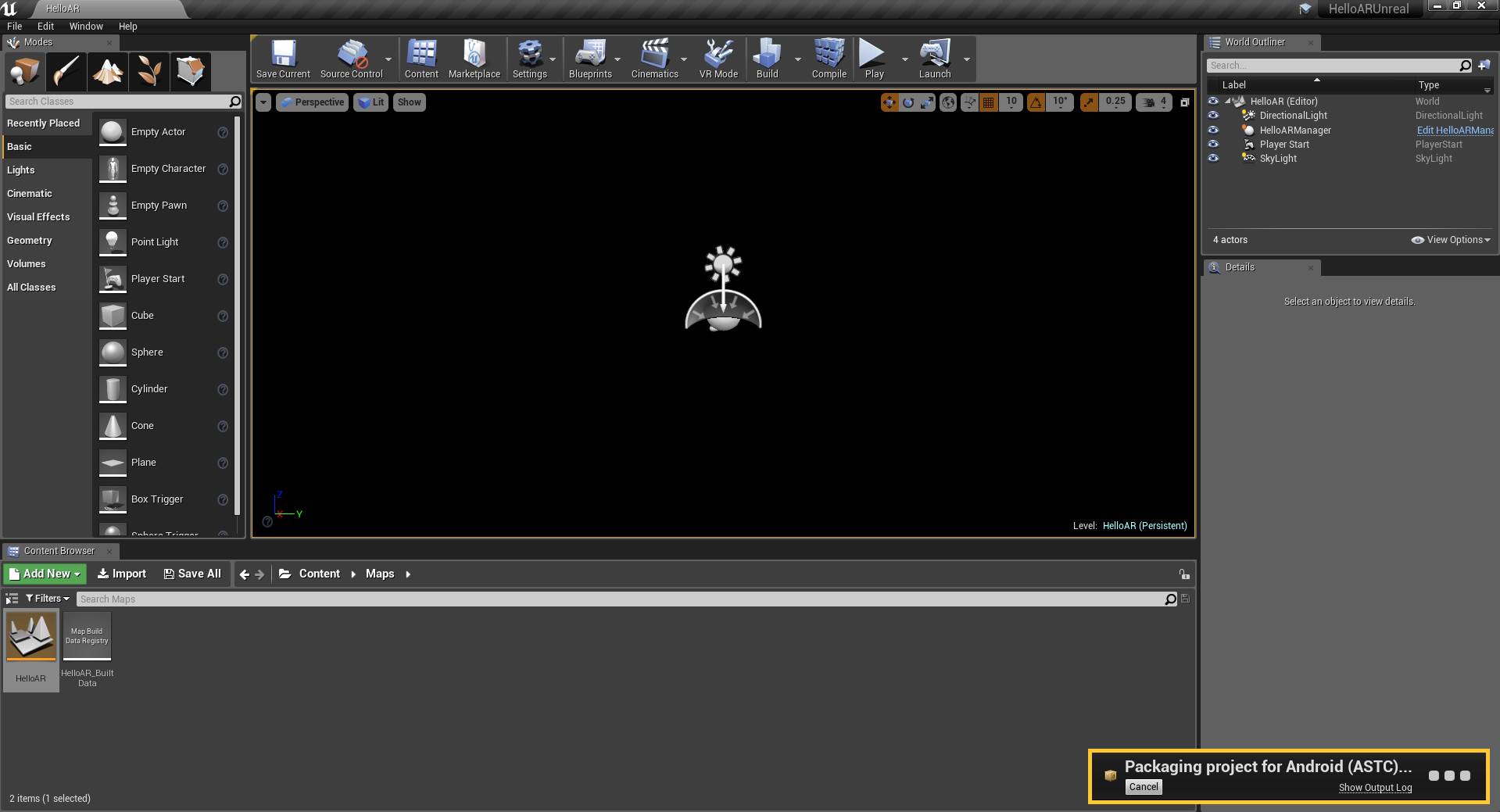The height and width of the screenshot is (812, 1500).
Task: Open the Window menu
Action: [x=86, y=26]
